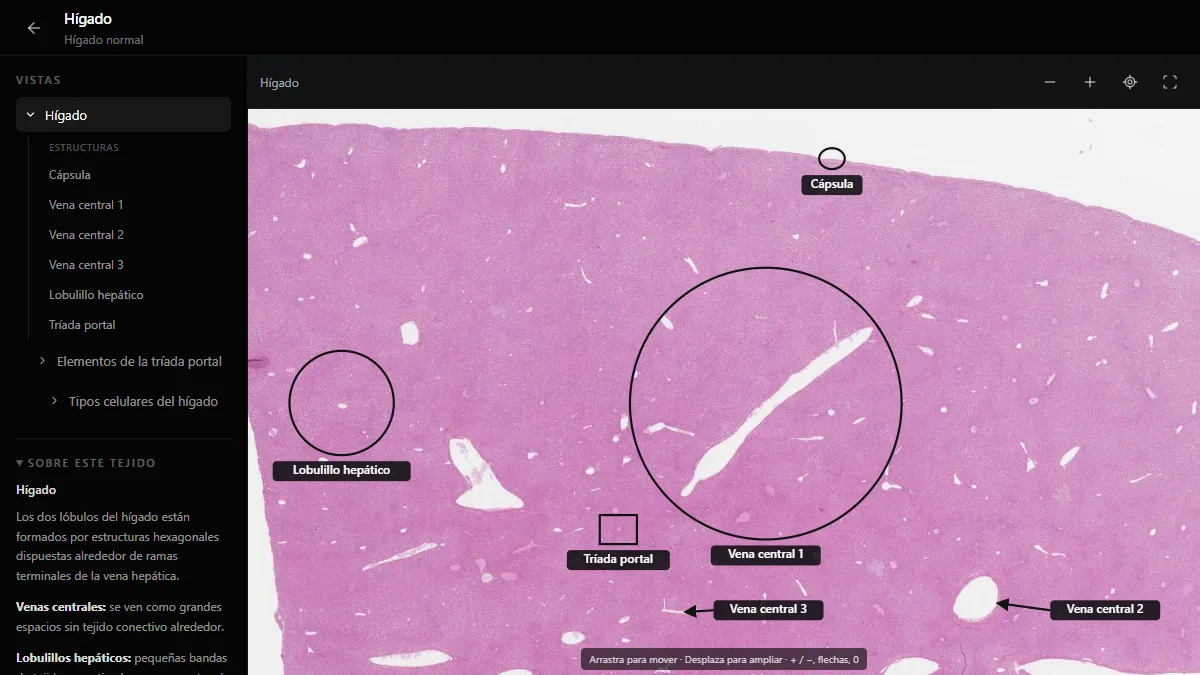Enter fullscreen with the expand icon
The width and height of the screenshot is (1200, 675).
point(1170,82)
